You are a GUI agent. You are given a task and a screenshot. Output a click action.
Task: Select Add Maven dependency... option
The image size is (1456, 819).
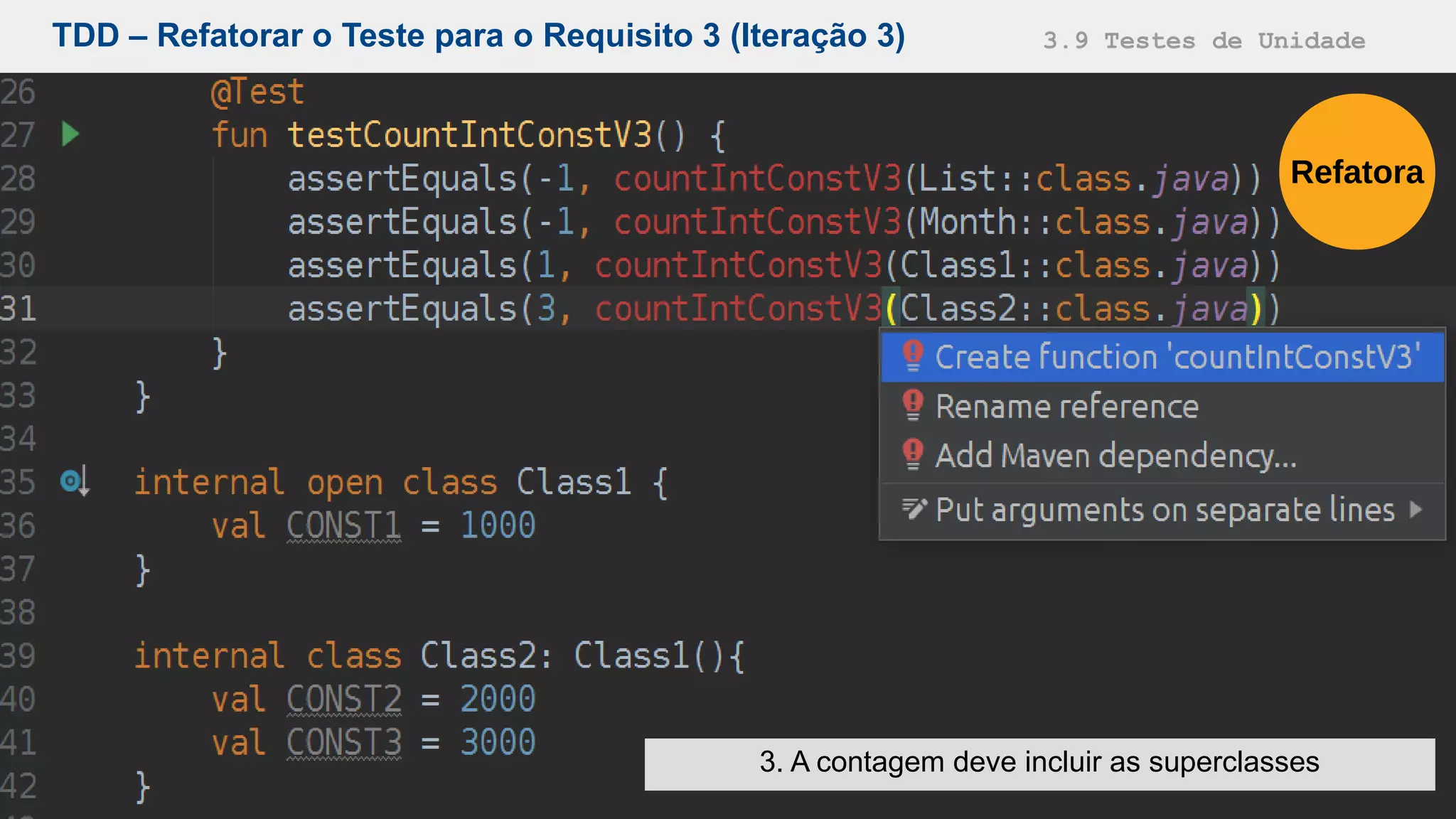1162,456
